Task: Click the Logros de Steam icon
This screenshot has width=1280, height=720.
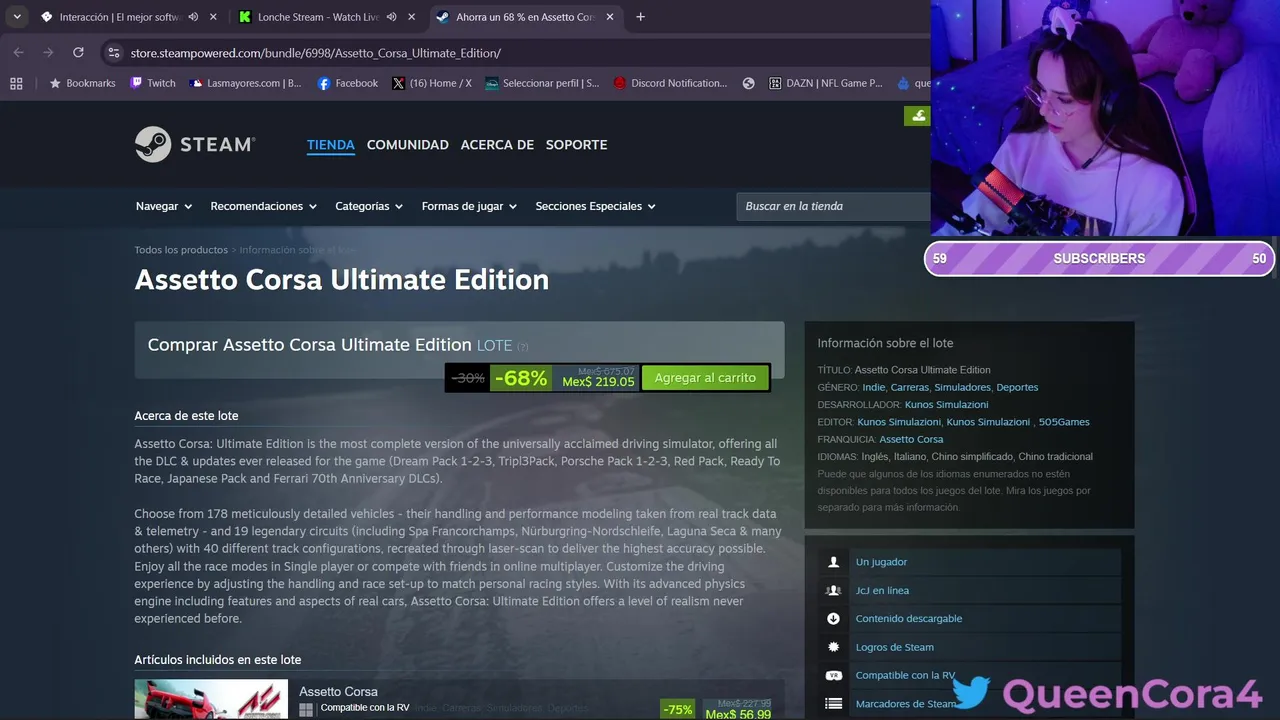Action: pos(833,647)
